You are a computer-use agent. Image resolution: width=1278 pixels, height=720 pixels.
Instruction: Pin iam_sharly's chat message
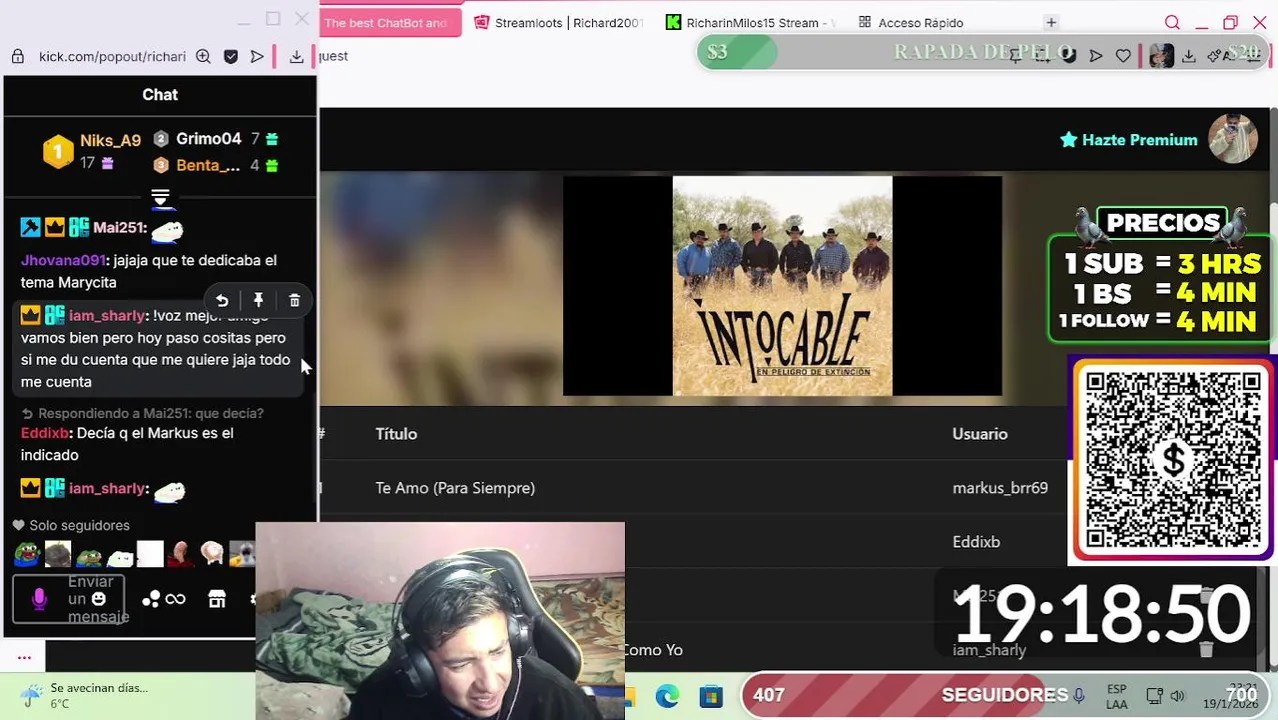pos(258,300)
